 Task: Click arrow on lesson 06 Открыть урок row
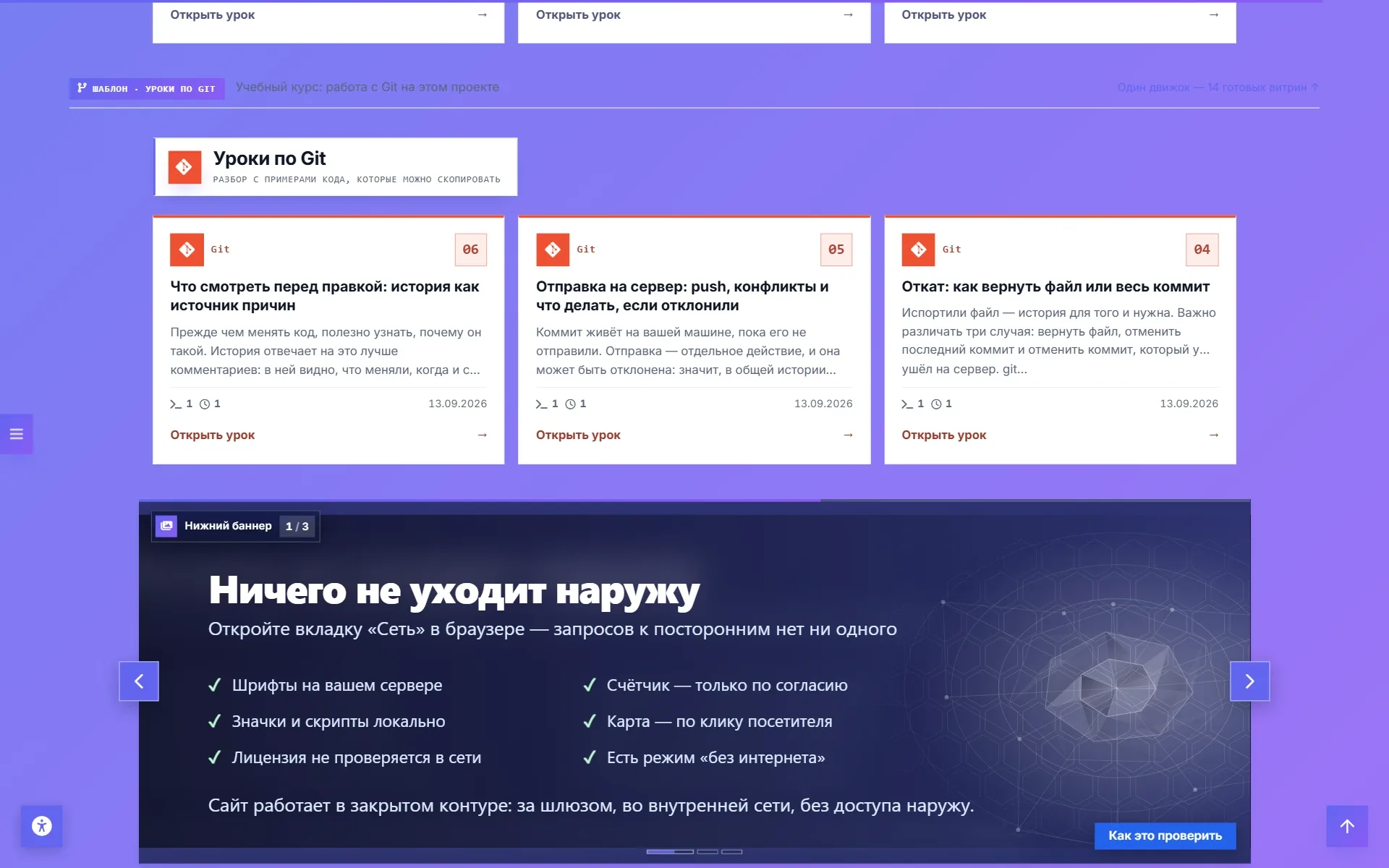[483, 435]
